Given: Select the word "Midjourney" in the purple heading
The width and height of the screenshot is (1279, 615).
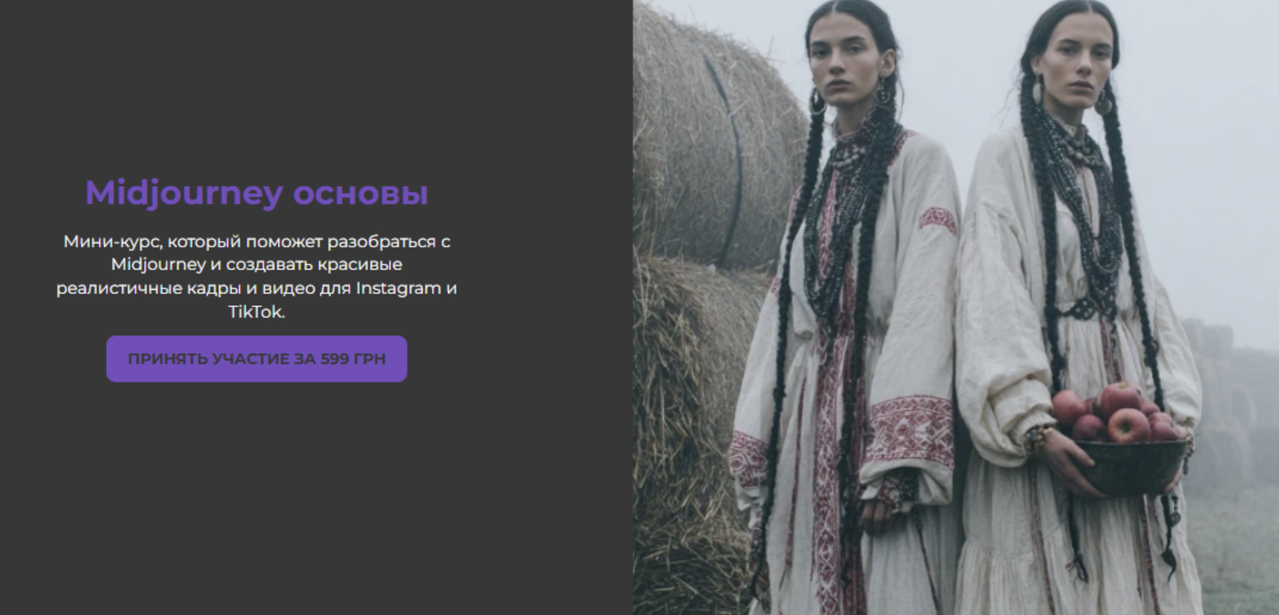Looking at the screenshot, I should coord(183,194).
